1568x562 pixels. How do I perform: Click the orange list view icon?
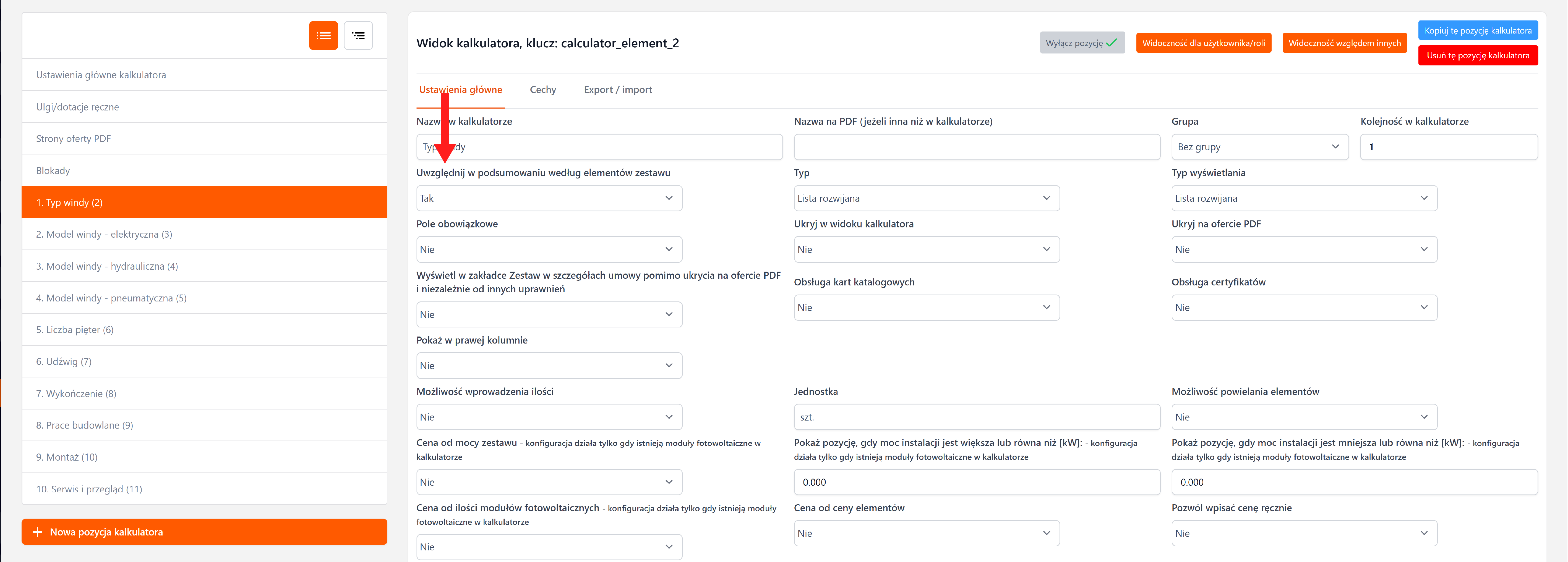coord(323,36)
